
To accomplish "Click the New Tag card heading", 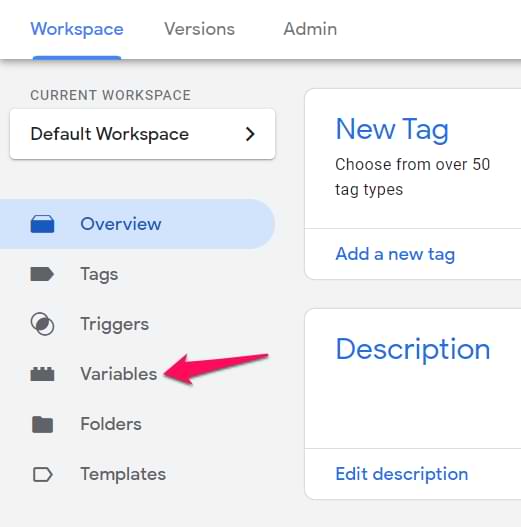I will click(392, 129).
